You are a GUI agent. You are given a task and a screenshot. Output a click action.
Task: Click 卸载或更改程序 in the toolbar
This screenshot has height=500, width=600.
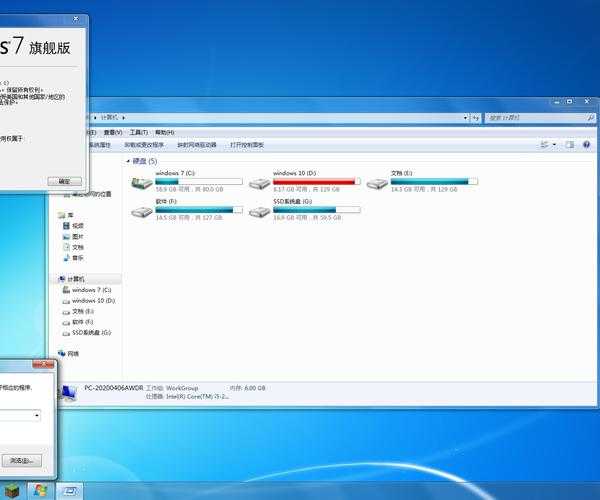click(x=144, y=145)
